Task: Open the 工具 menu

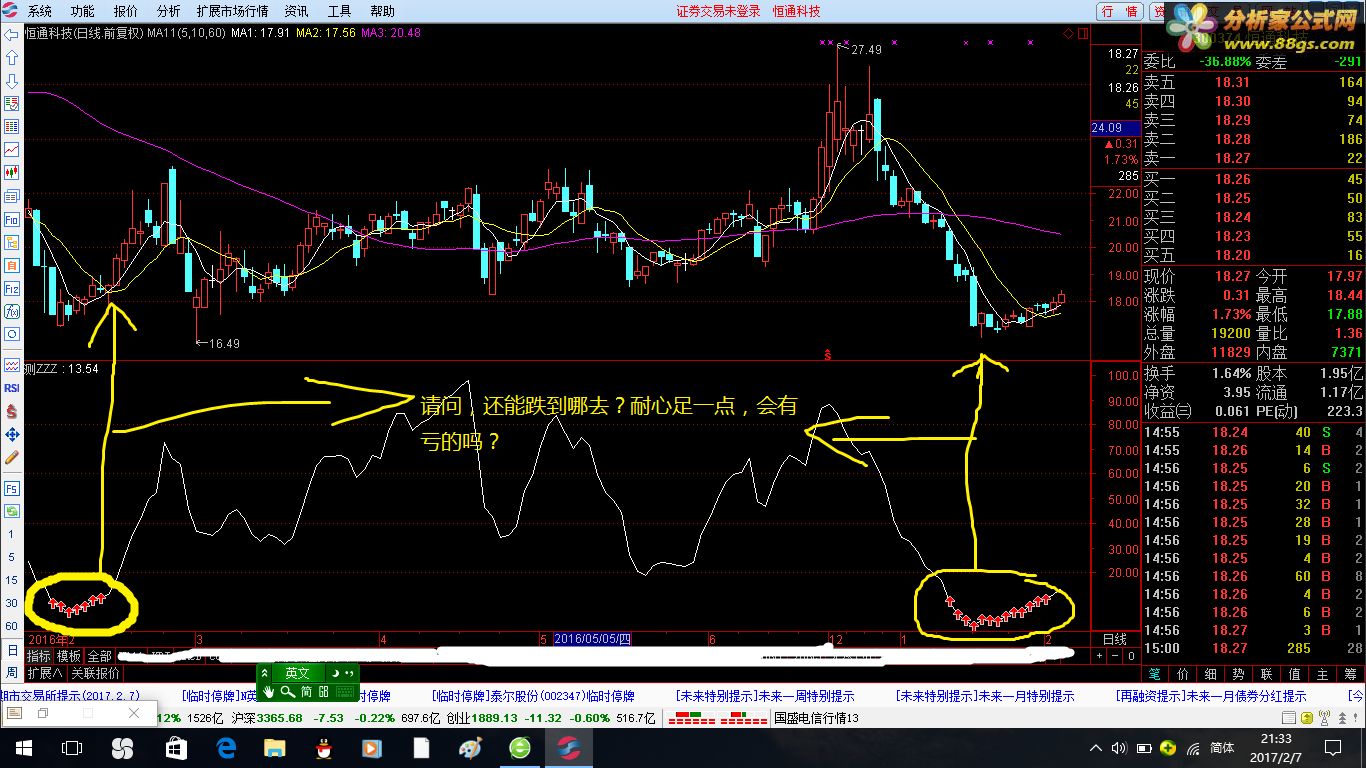Action: pyautogui.click(x=340, y=11)
